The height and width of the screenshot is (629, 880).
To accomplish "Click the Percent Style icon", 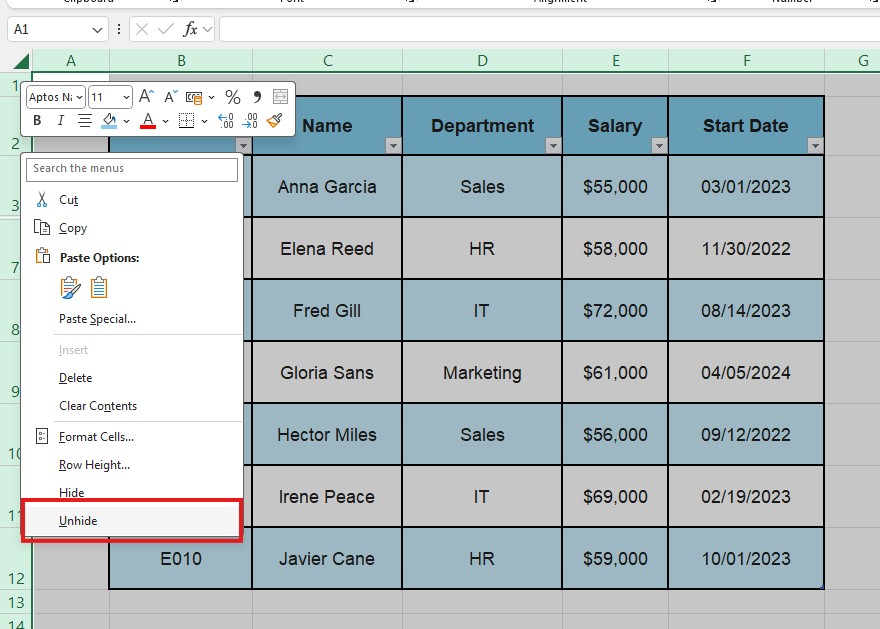I will (x=234, y=96).
